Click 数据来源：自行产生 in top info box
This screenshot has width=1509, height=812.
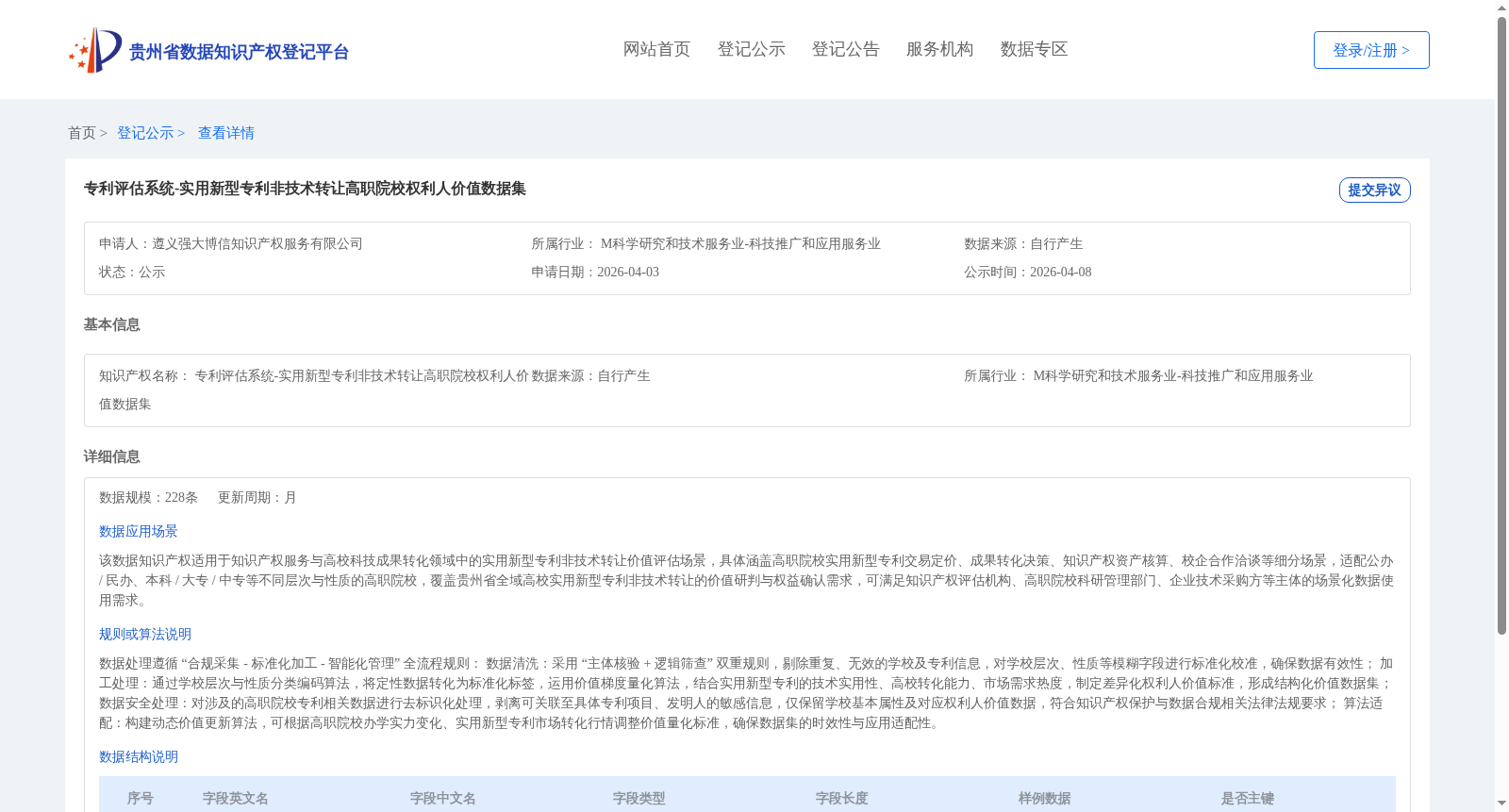pos(1023,243)
